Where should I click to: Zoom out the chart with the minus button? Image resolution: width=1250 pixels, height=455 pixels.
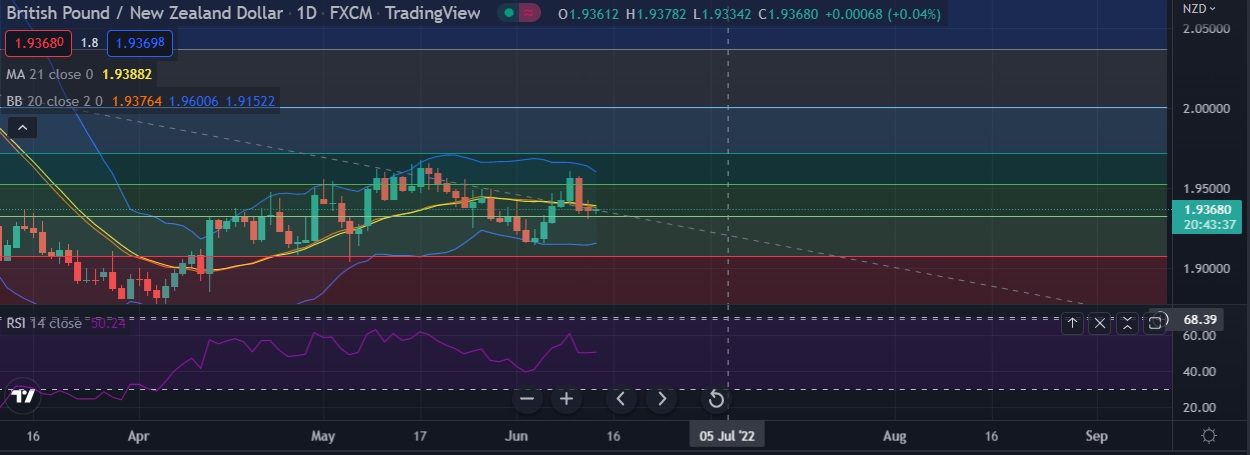[527, 399]
